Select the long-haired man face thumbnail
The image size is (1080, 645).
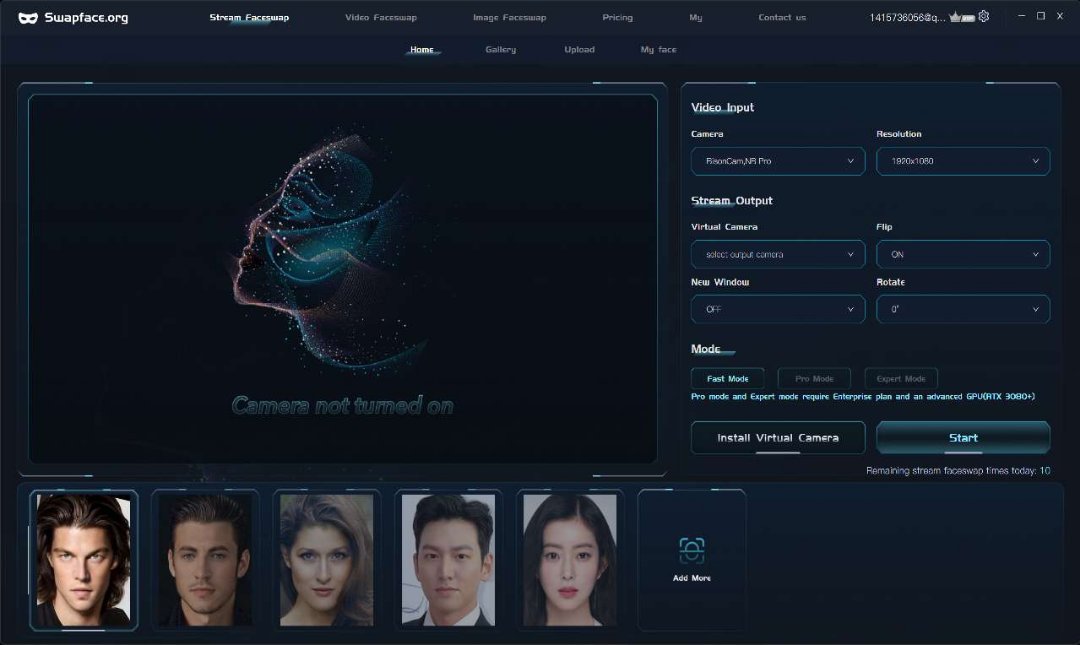[x=84, y=560]
